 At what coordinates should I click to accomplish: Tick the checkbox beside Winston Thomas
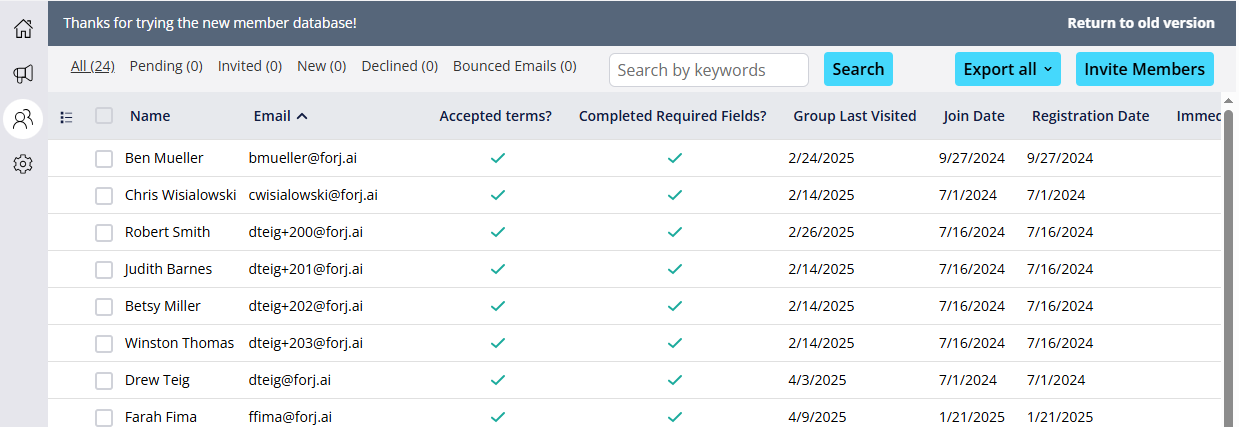click(x=104, y=343)
